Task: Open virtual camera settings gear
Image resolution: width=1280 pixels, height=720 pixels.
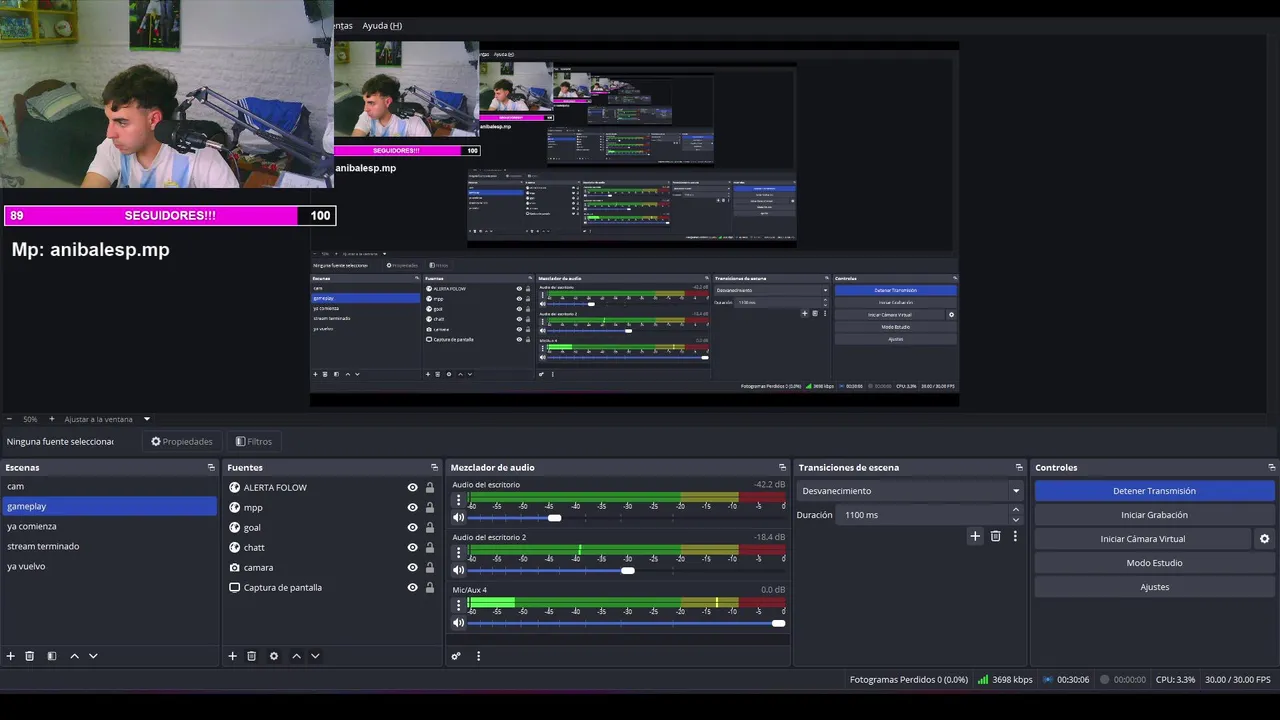Action: pyautogui.click(x=1264, y=539)
